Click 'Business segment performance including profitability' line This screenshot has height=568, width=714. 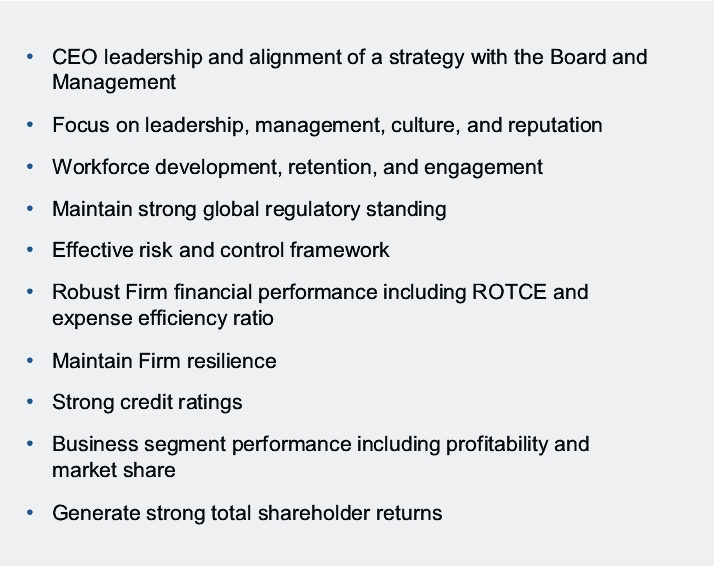point(320,443)
